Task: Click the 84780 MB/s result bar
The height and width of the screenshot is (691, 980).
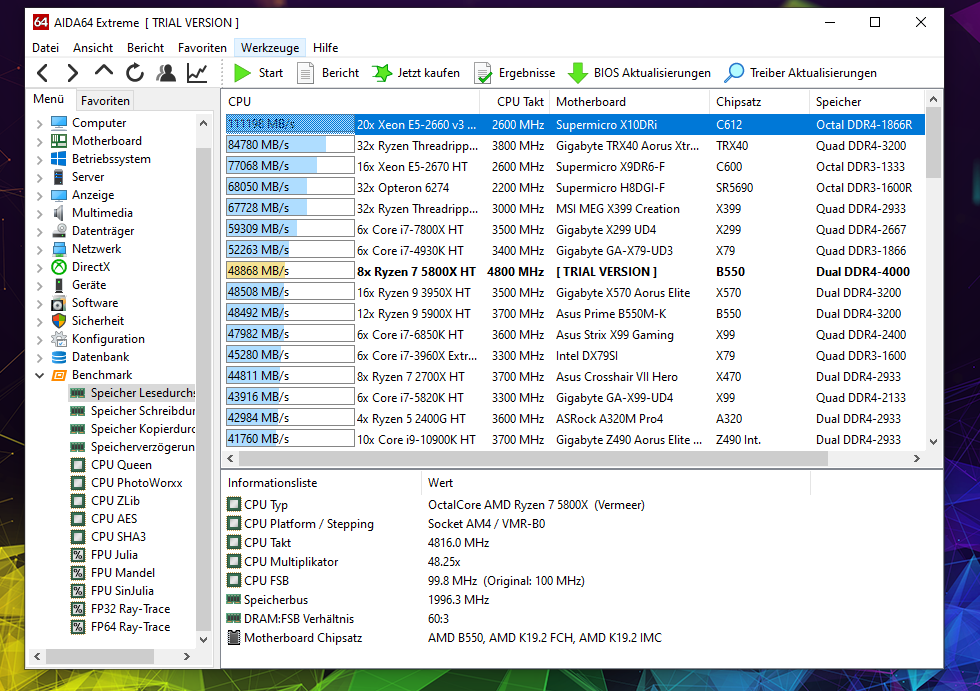Action: [290, 145]
